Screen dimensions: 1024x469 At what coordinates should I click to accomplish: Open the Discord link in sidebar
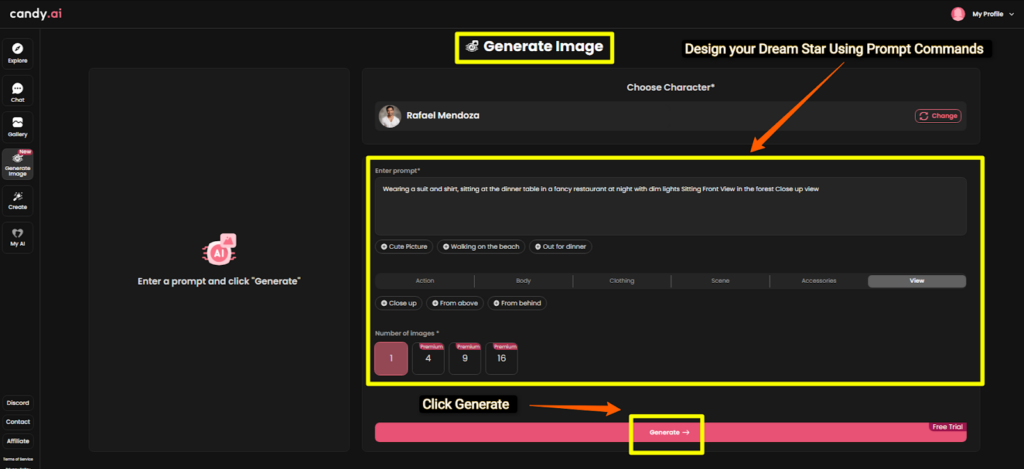point(18,403)
